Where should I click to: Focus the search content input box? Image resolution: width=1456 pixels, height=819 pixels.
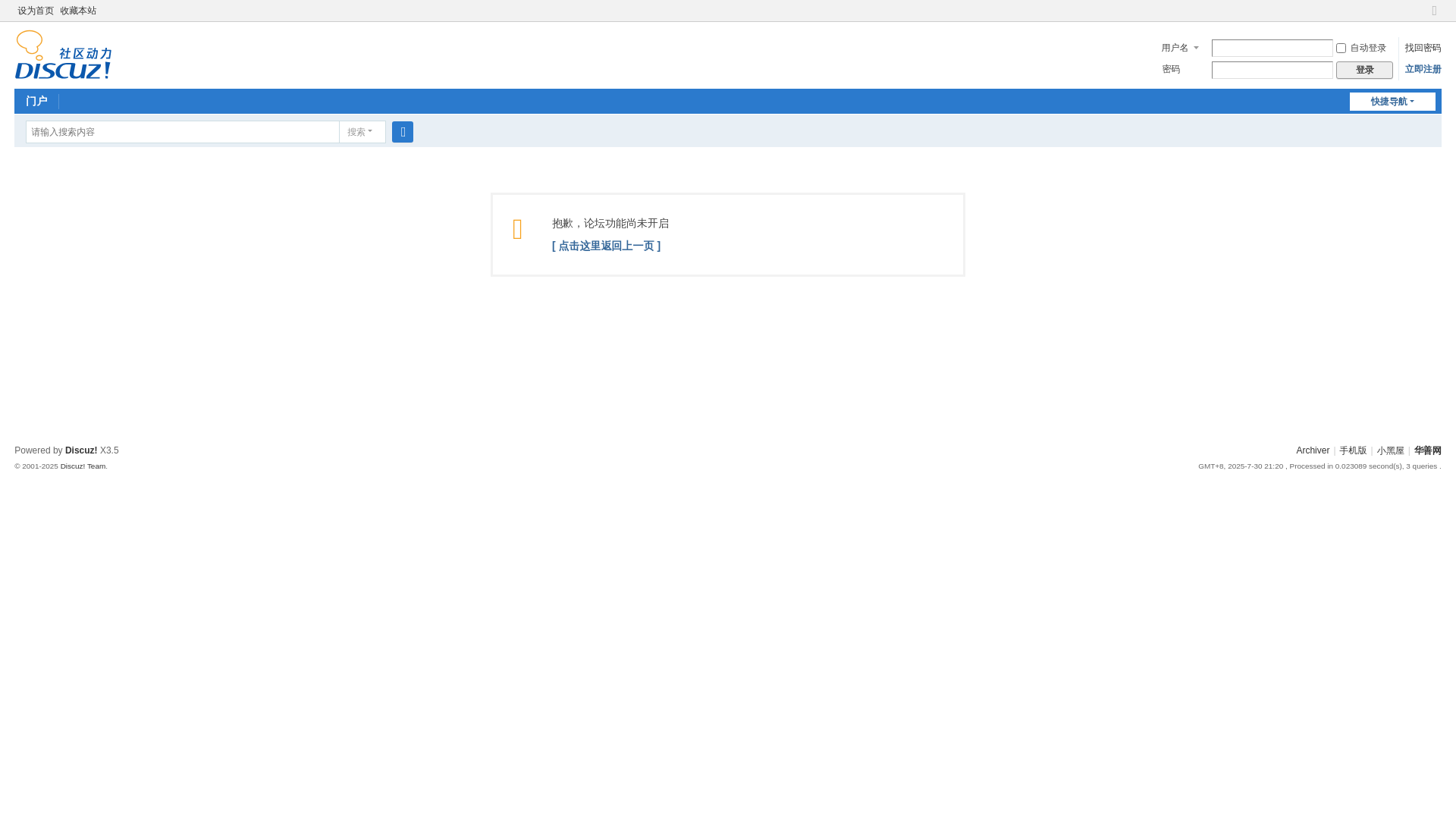pyautogui.click(x=183, y=132)
